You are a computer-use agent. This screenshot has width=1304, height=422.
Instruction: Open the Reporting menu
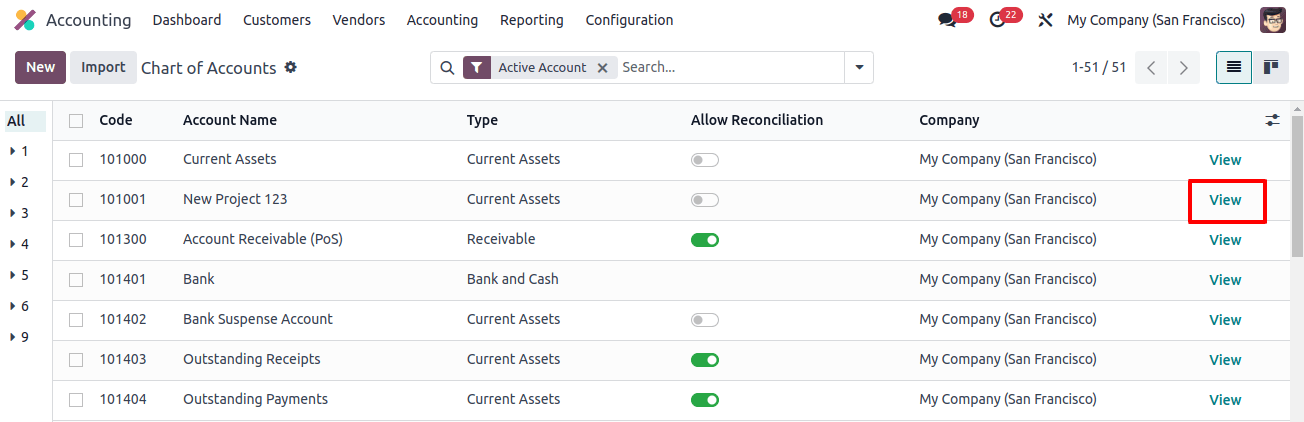(x=532, y=20)
